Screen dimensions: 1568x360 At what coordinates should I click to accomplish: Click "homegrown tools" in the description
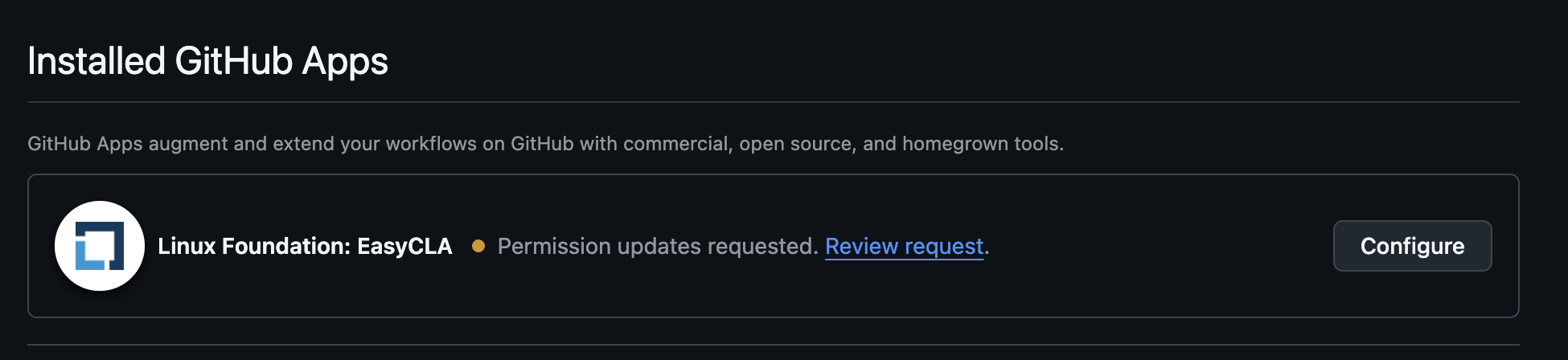point(981,144)
